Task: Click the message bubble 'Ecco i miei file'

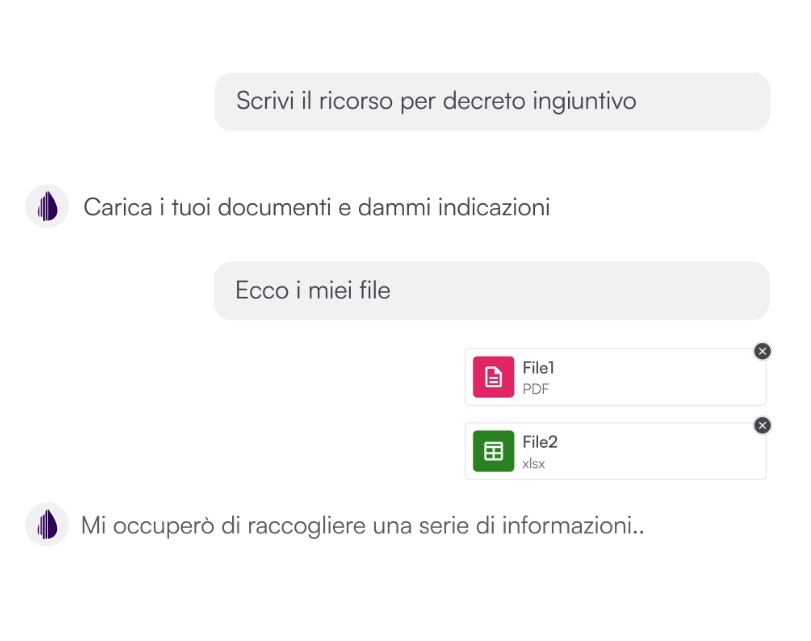Action: 492,290
